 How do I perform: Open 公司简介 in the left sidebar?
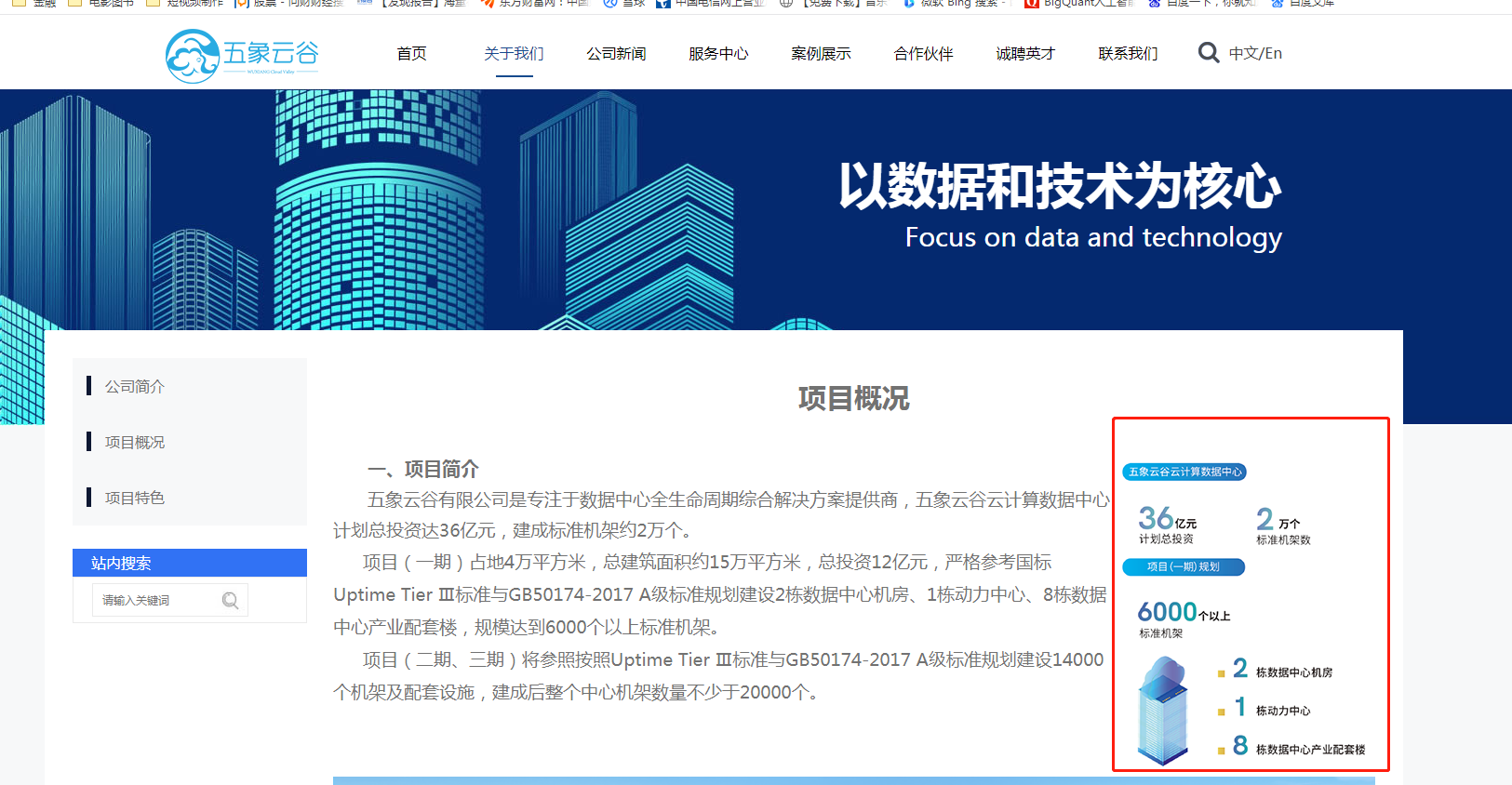[135, 386]
